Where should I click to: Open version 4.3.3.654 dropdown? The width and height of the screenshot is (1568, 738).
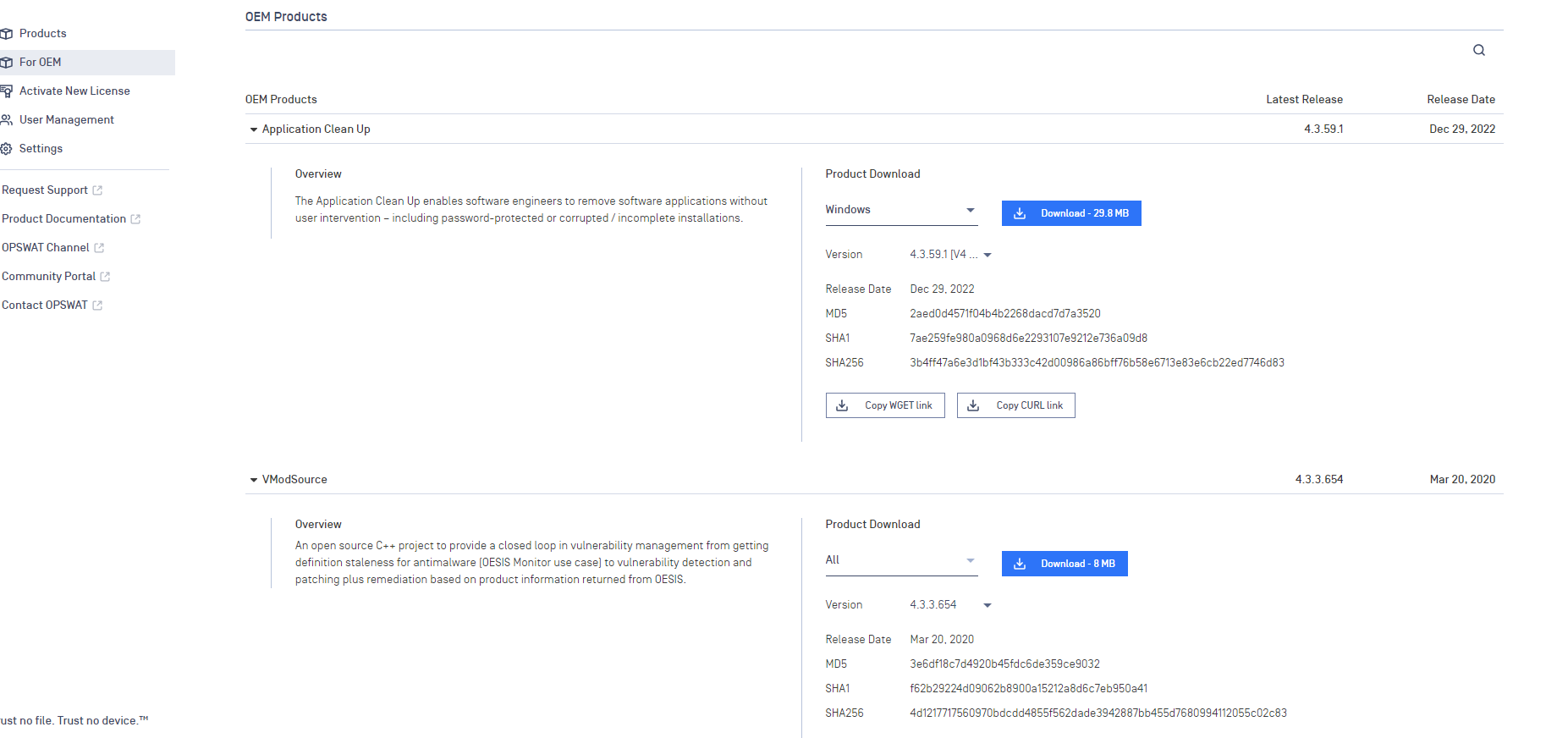click(950, 605)
